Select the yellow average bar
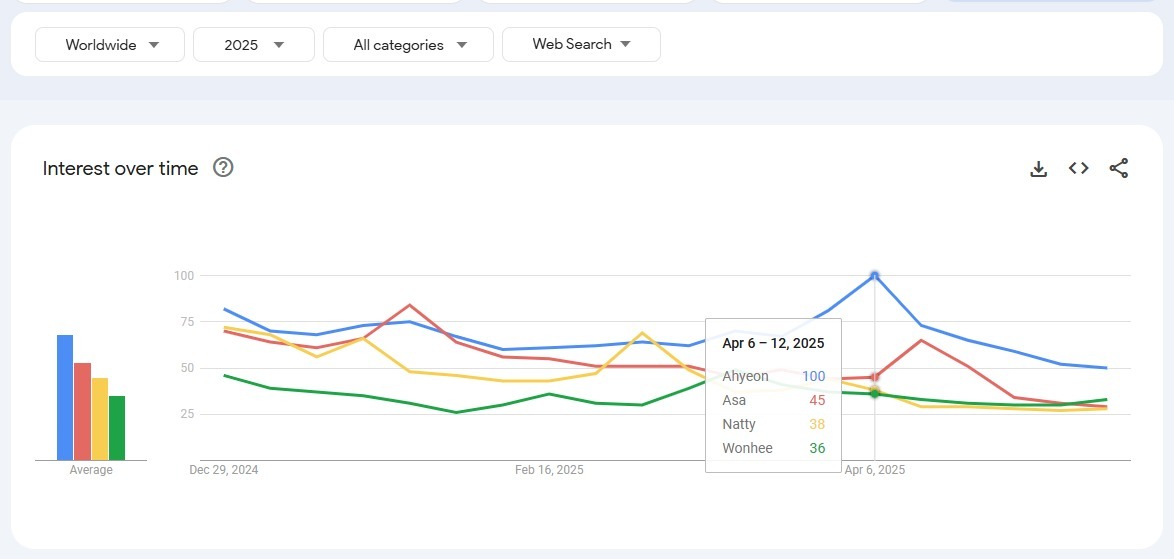This screenshot has height=559, width=1174. point(100,419)
